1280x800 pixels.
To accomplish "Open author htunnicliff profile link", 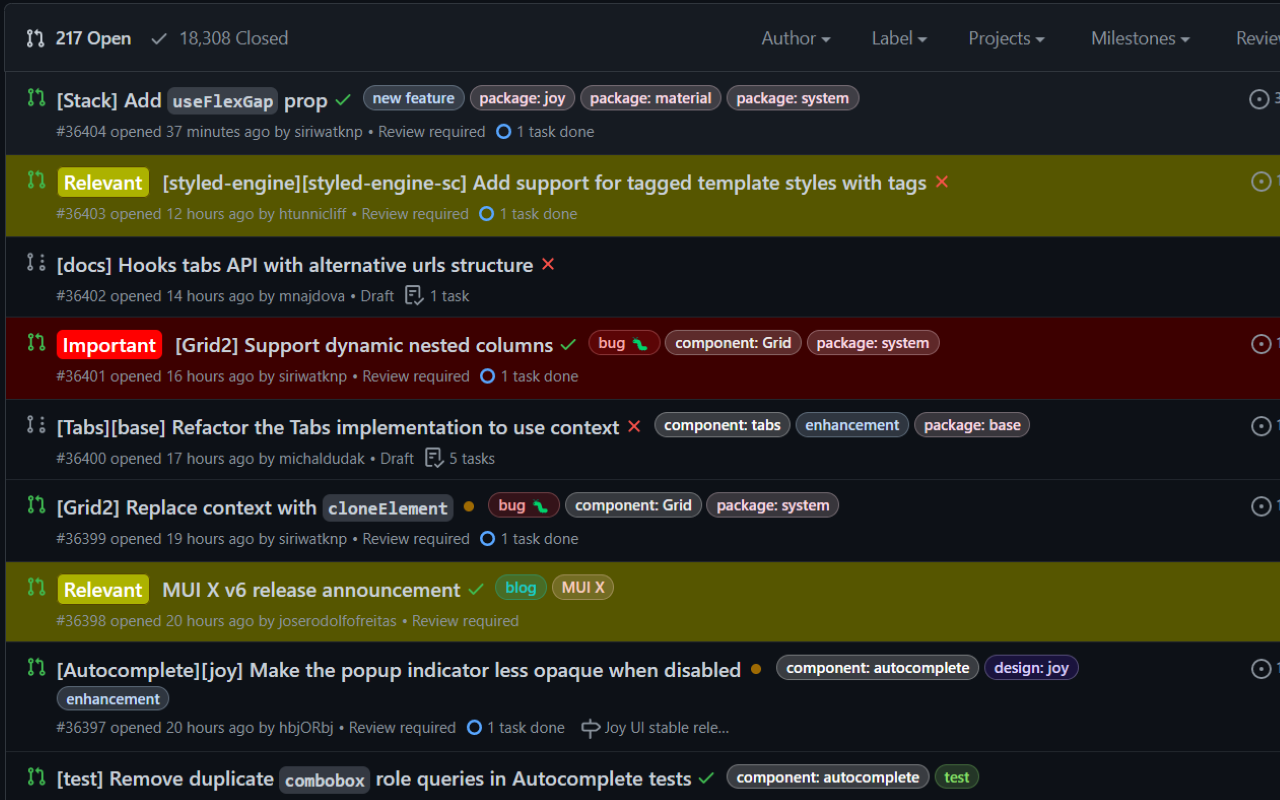I will point(314,214).
